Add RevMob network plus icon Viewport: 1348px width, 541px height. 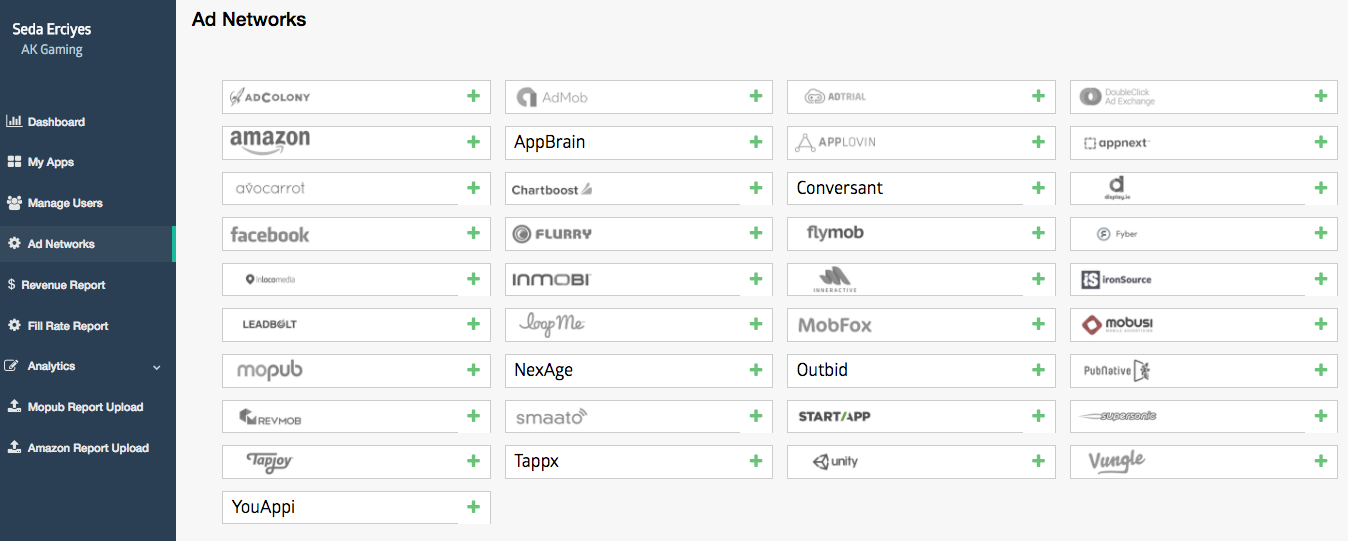click(473, 416)
